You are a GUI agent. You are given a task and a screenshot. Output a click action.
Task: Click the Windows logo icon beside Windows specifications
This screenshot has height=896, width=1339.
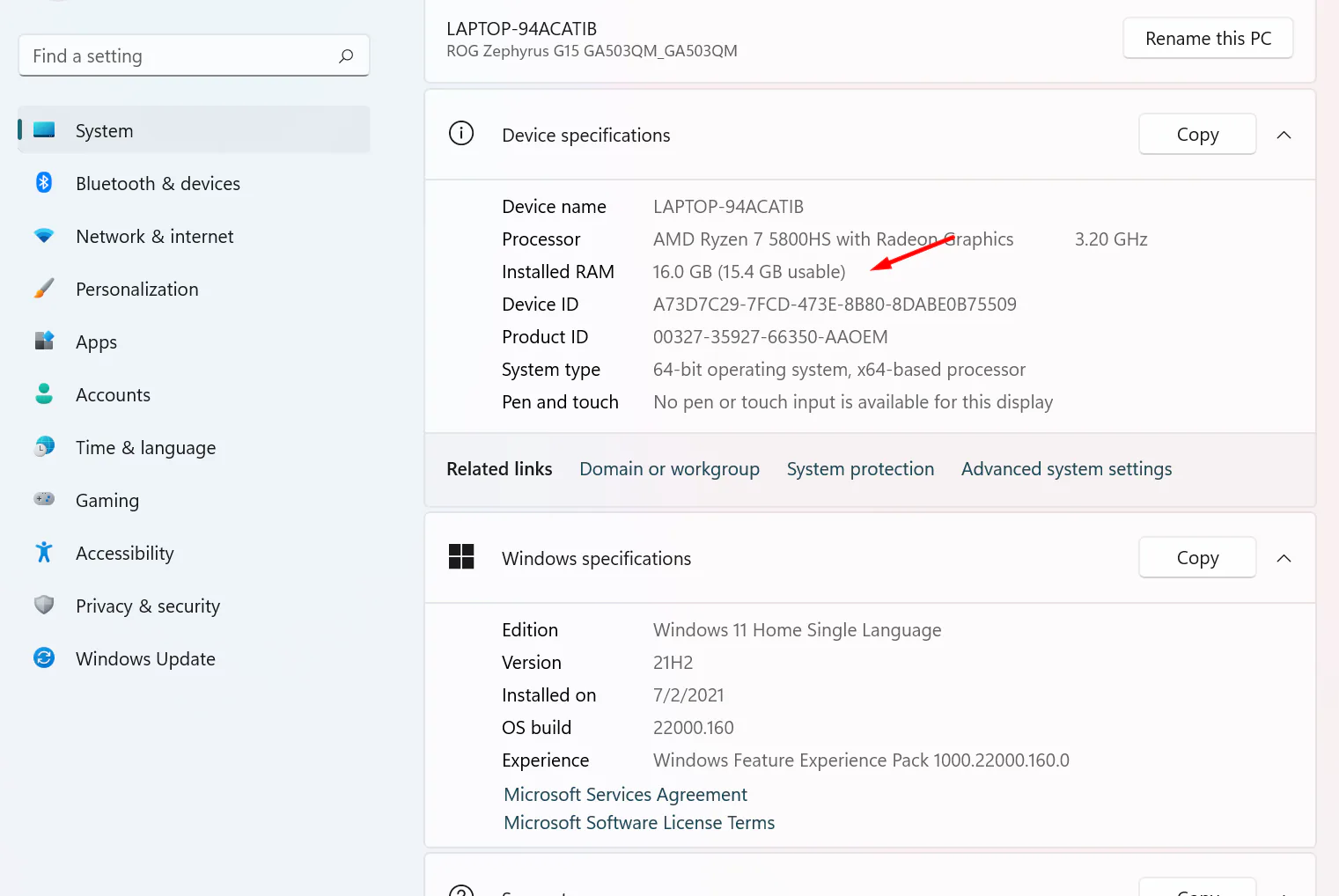point(461,556)
